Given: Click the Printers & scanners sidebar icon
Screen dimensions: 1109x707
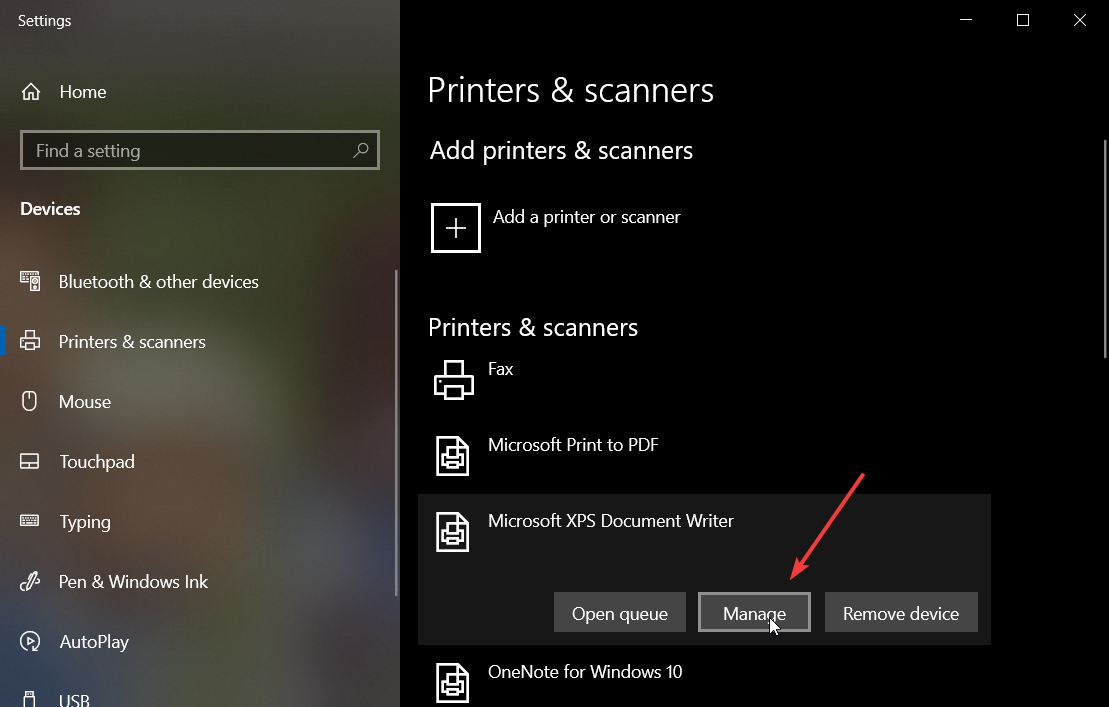Looking at the screenshot, I should click(x=30, y=341).
